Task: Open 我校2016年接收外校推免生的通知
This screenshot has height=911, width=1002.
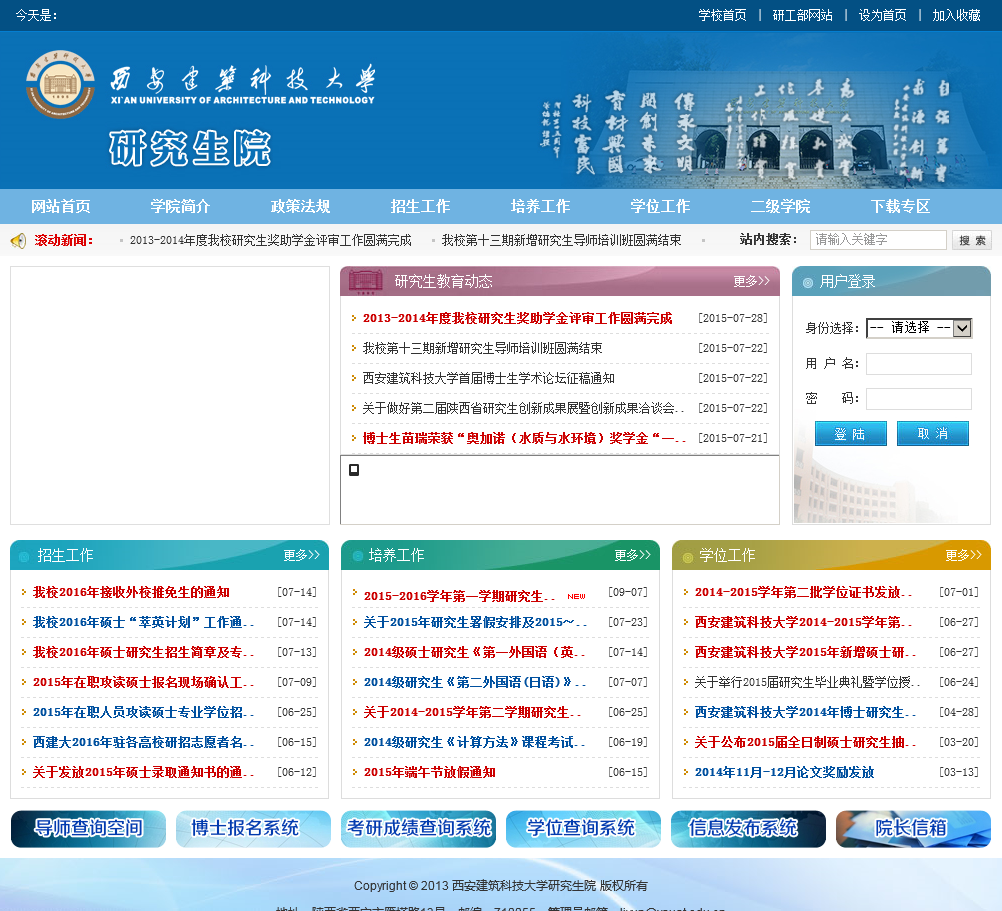Action: click(131, 592)
